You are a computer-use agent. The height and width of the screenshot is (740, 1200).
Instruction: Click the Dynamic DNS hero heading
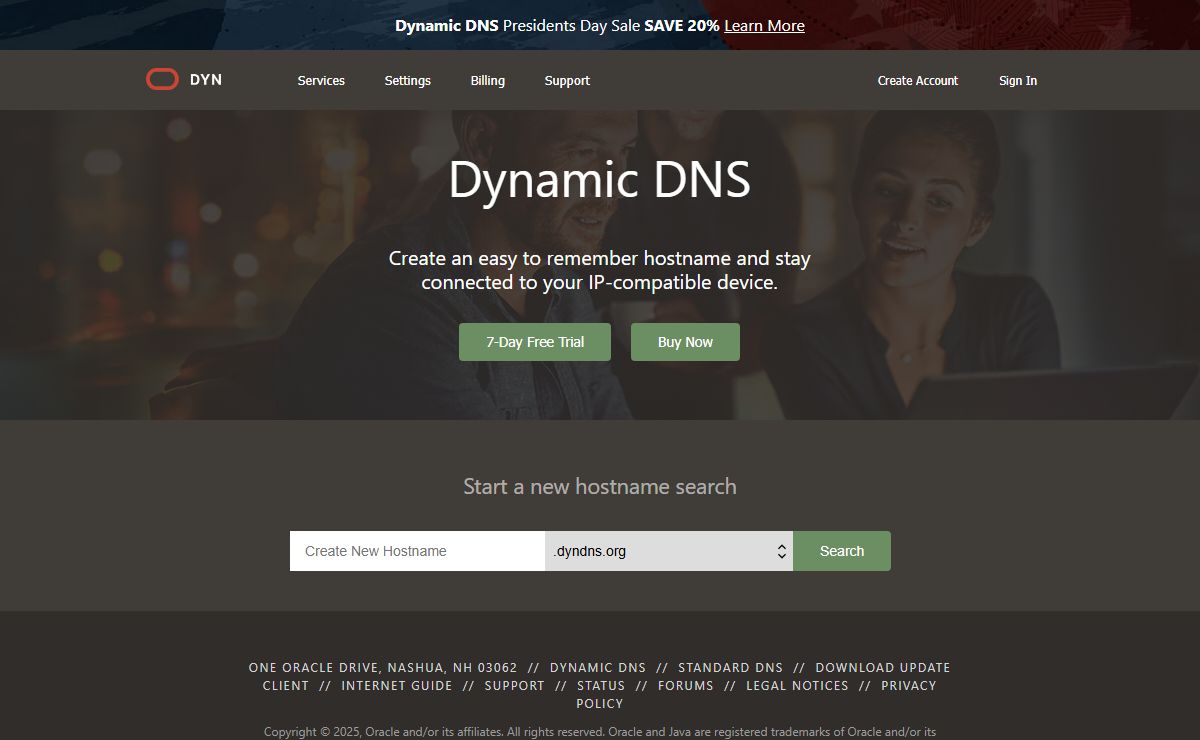point(600,180)
